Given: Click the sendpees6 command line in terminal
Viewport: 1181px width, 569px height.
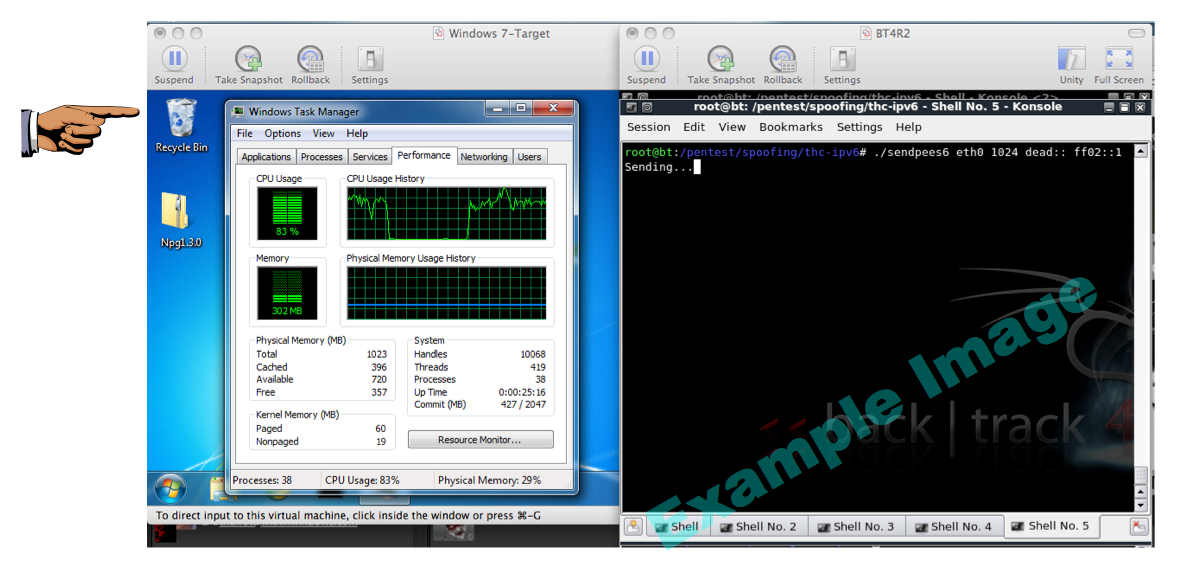Looking at the screenshot, I should (873, 152).
